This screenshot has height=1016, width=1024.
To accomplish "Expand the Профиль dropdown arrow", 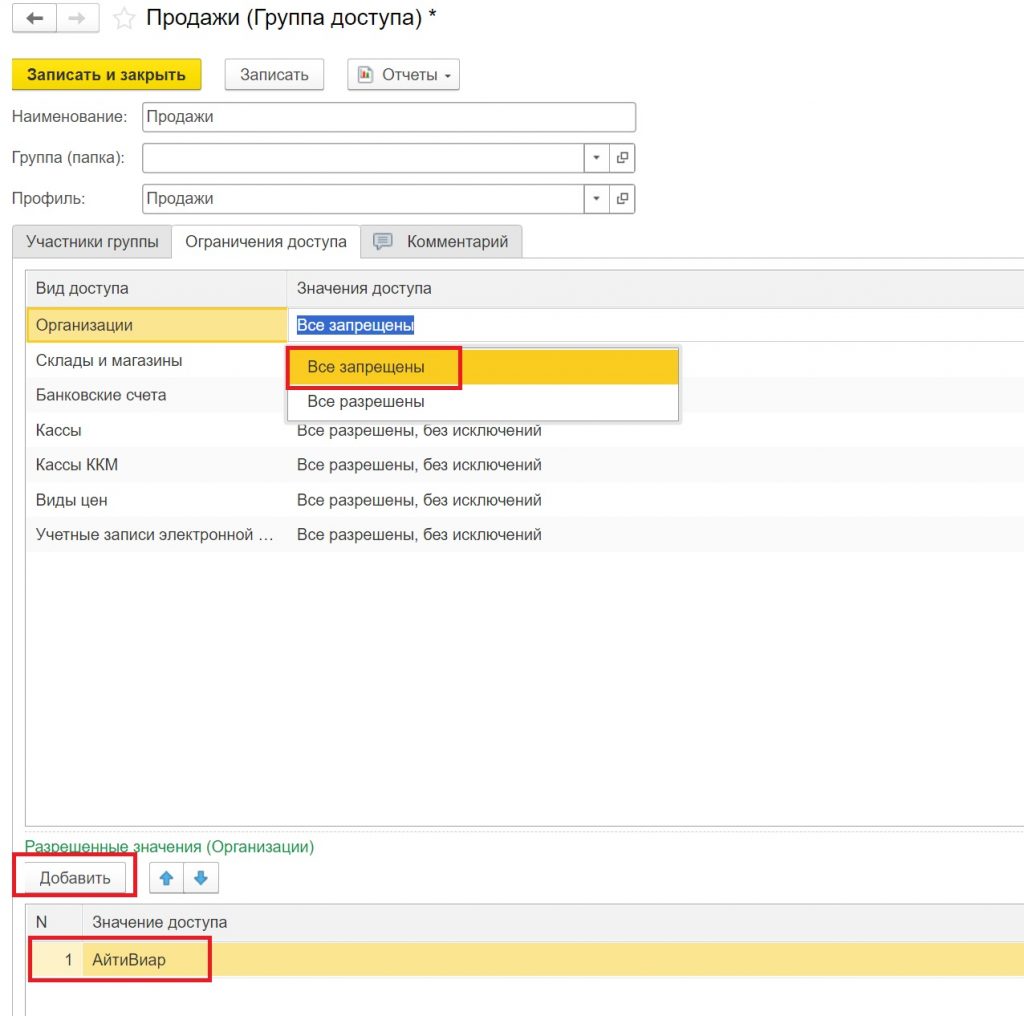I will point(596,198).
